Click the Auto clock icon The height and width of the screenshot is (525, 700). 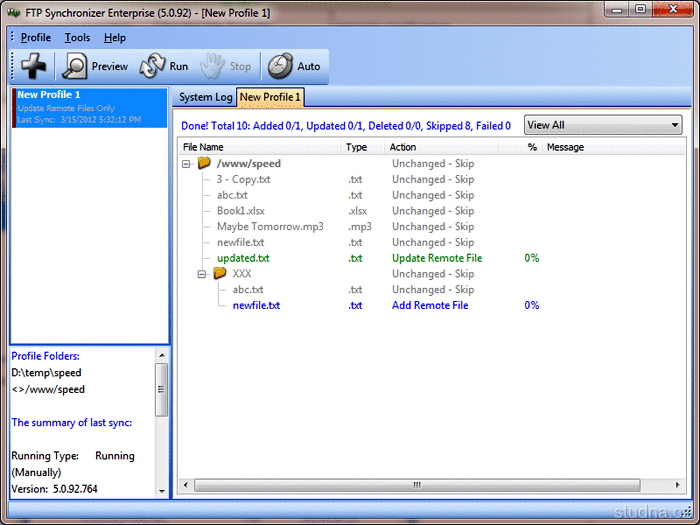click(x=280, y=66)
